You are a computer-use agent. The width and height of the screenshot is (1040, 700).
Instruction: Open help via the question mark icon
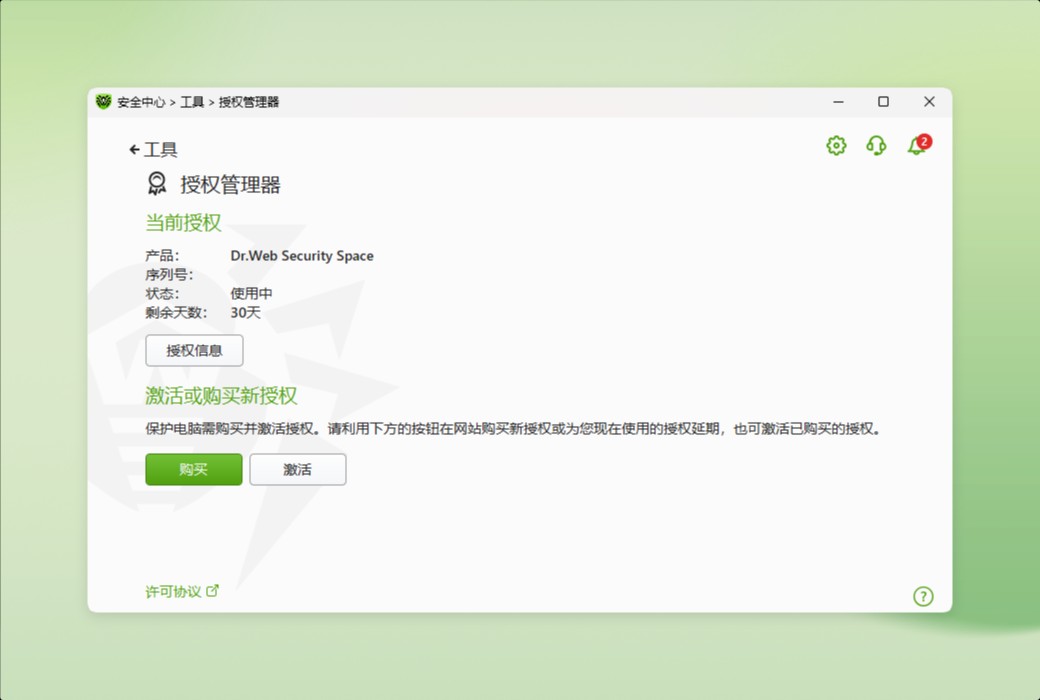coord(923,596)
